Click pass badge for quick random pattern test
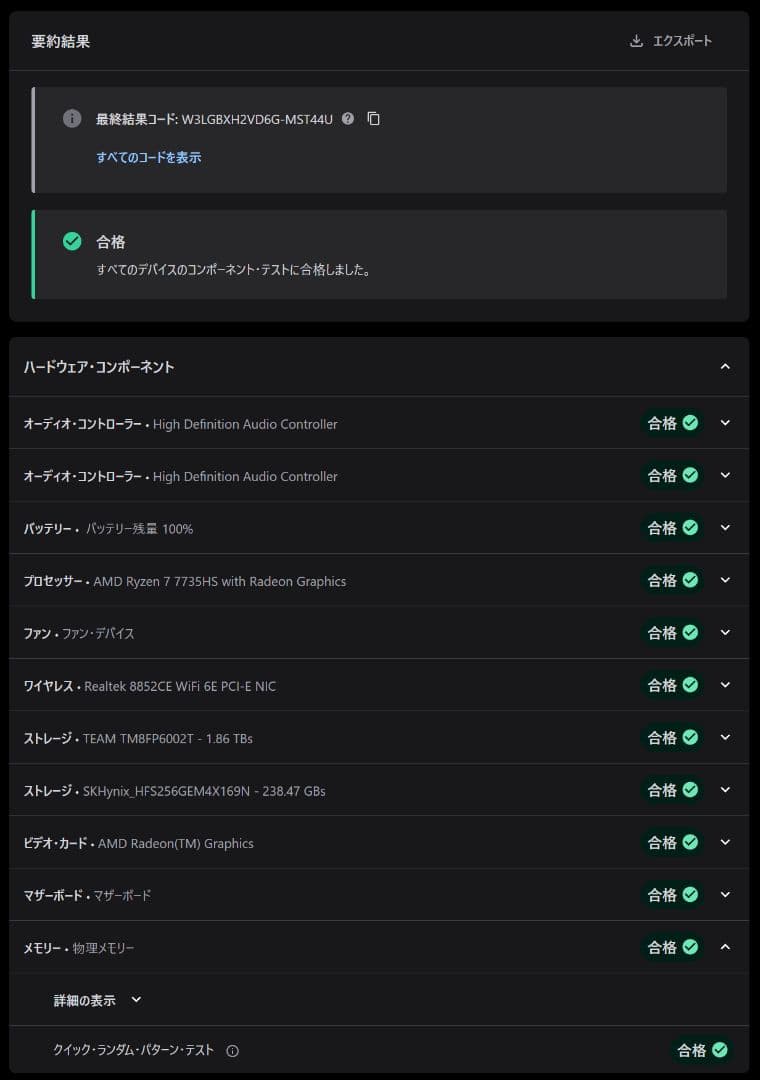760x1080 pixels. 702,1050
